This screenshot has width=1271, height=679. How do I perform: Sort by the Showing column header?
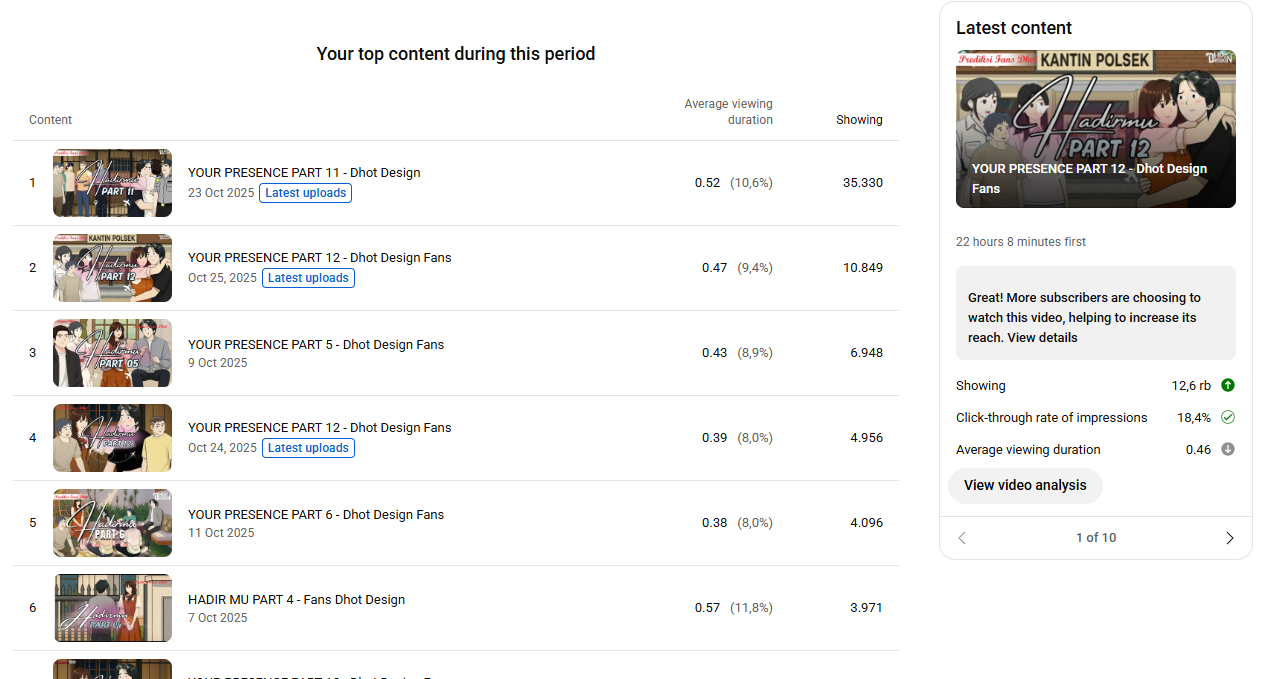[859, 120]
